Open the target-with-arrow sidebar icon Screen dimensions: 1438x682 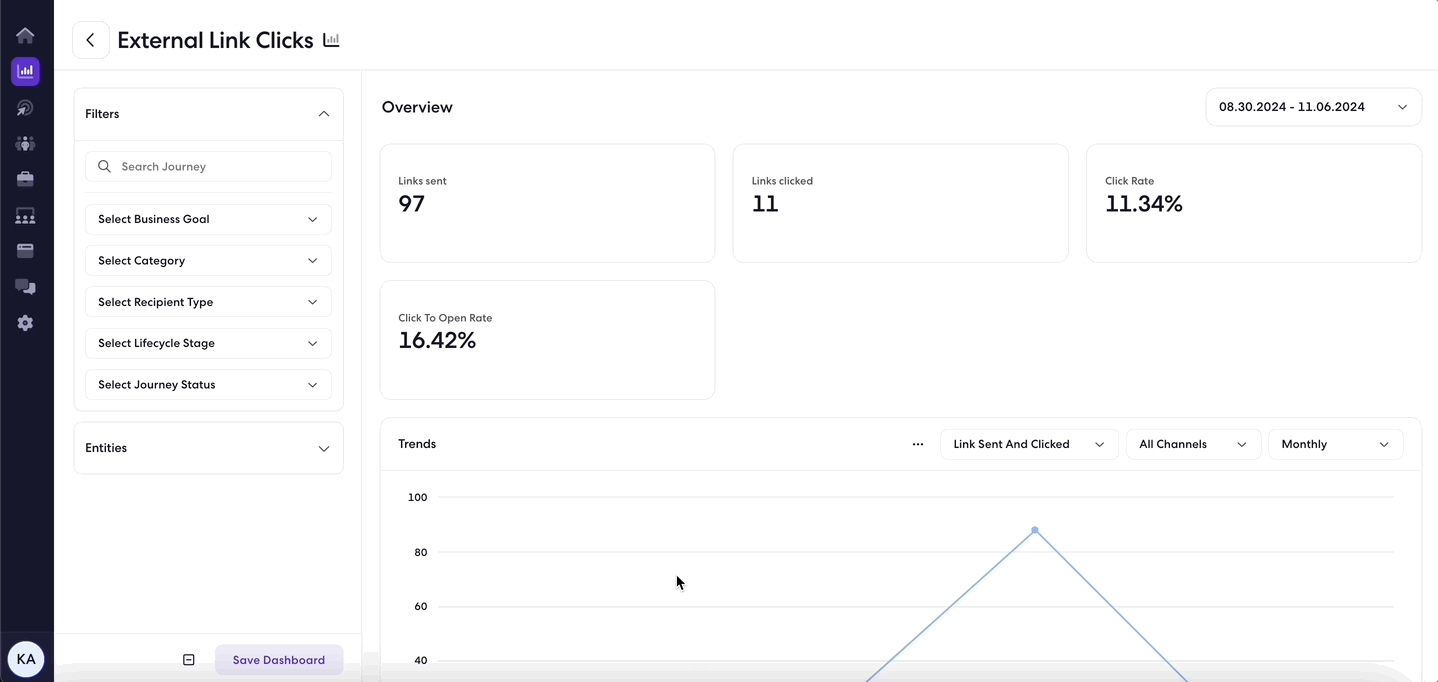click(25, 108)
